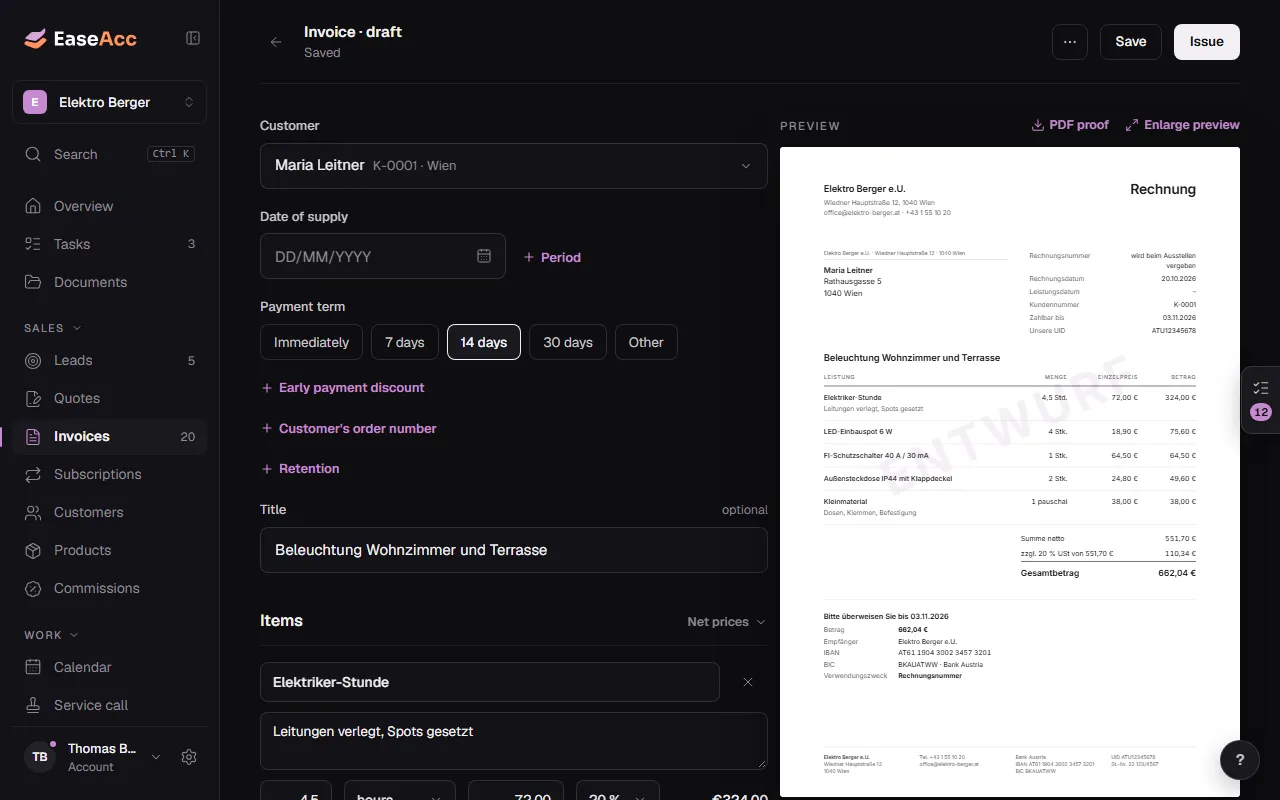Open the Elektro Berger company switcher

tap(110, 102)
